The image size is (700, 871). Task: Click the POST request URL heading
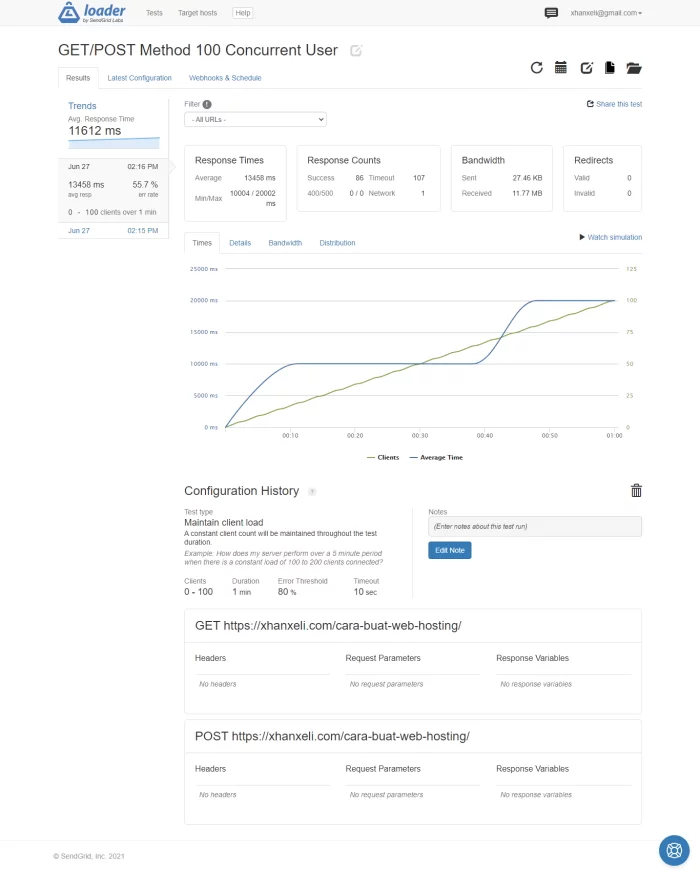(x=332, y=737)
